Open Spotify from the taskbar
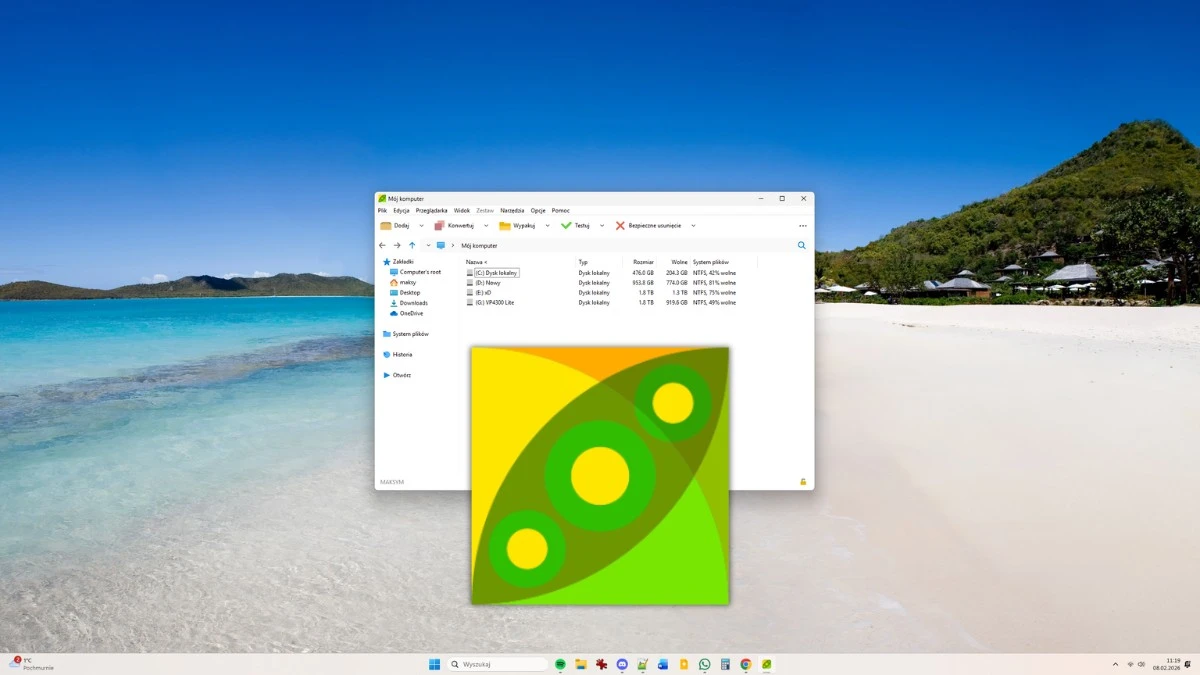Viewport: 1200px width, 675px height. (x=560, y=664)
